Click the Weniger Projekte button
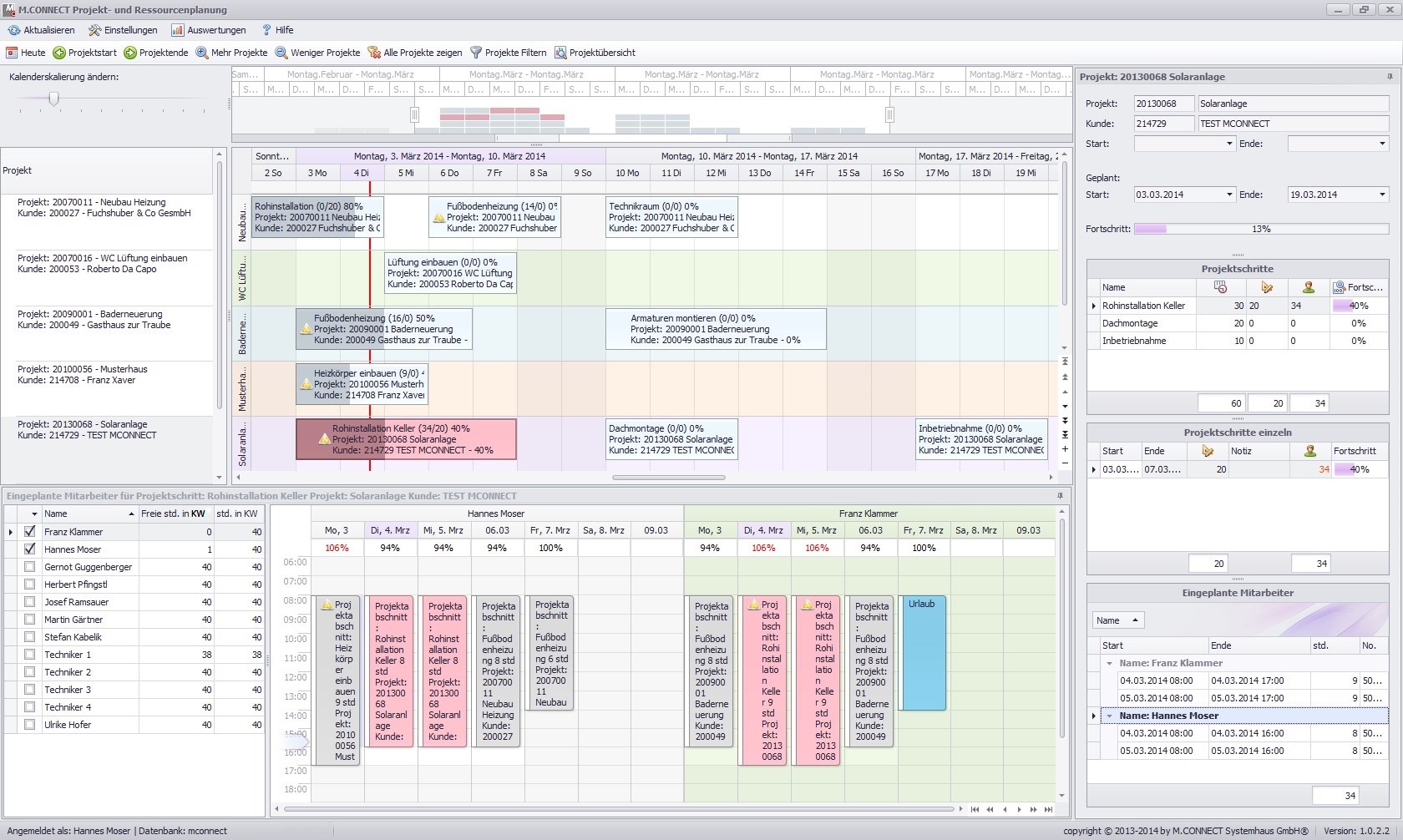 (318, 53)
